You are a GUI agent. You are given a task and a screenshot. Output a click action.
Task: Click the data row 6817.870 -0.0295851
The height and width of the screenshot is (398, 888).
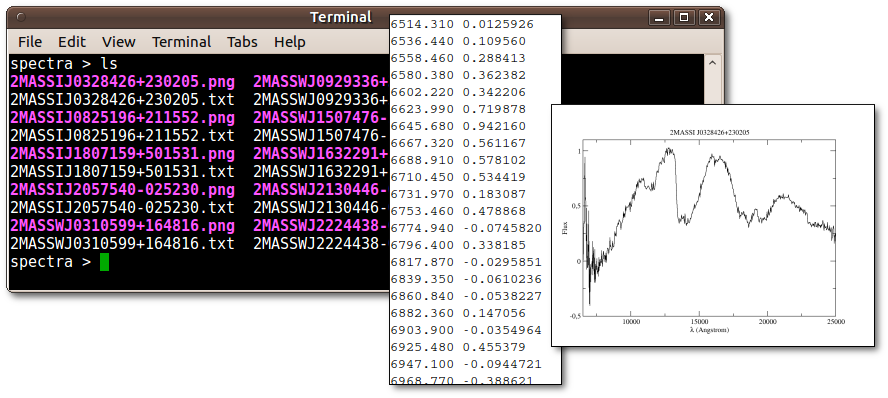tap(467, 262)
